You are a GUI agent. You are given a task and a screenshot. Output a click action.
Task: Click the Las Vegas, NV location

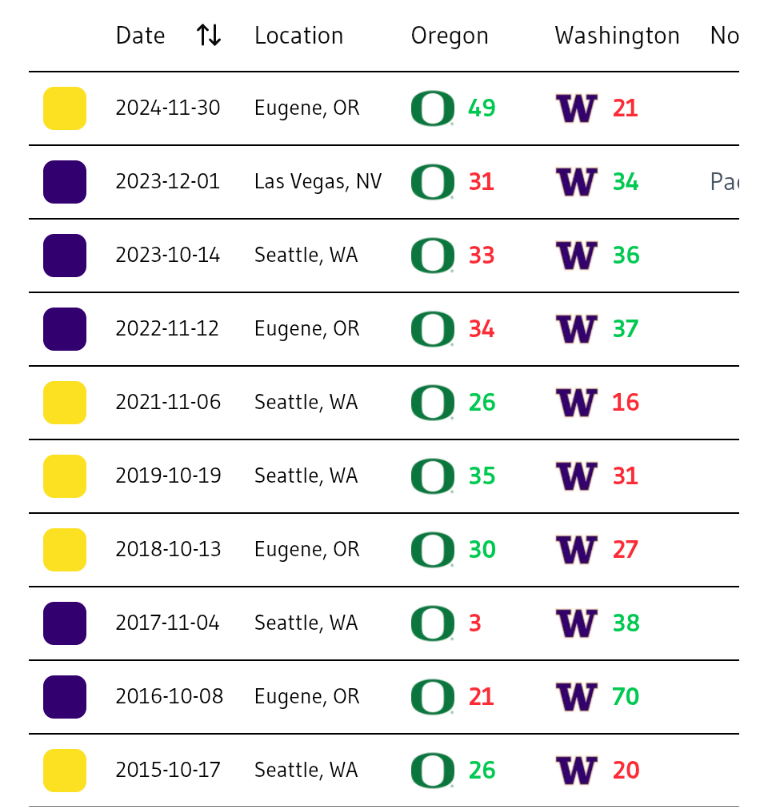317,182
